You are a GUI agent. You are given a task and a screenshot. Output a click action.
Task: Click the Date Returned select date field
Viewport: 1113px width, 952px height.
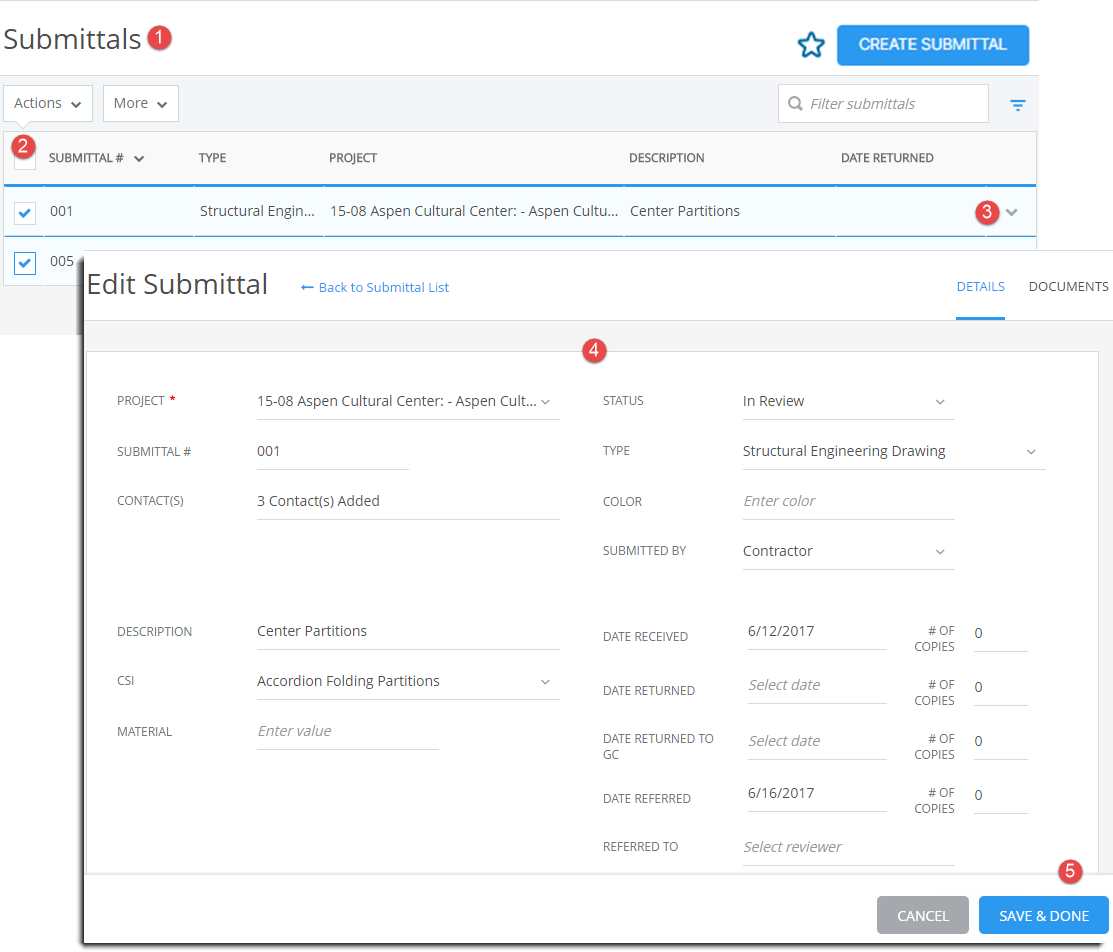tap(815, 686)
